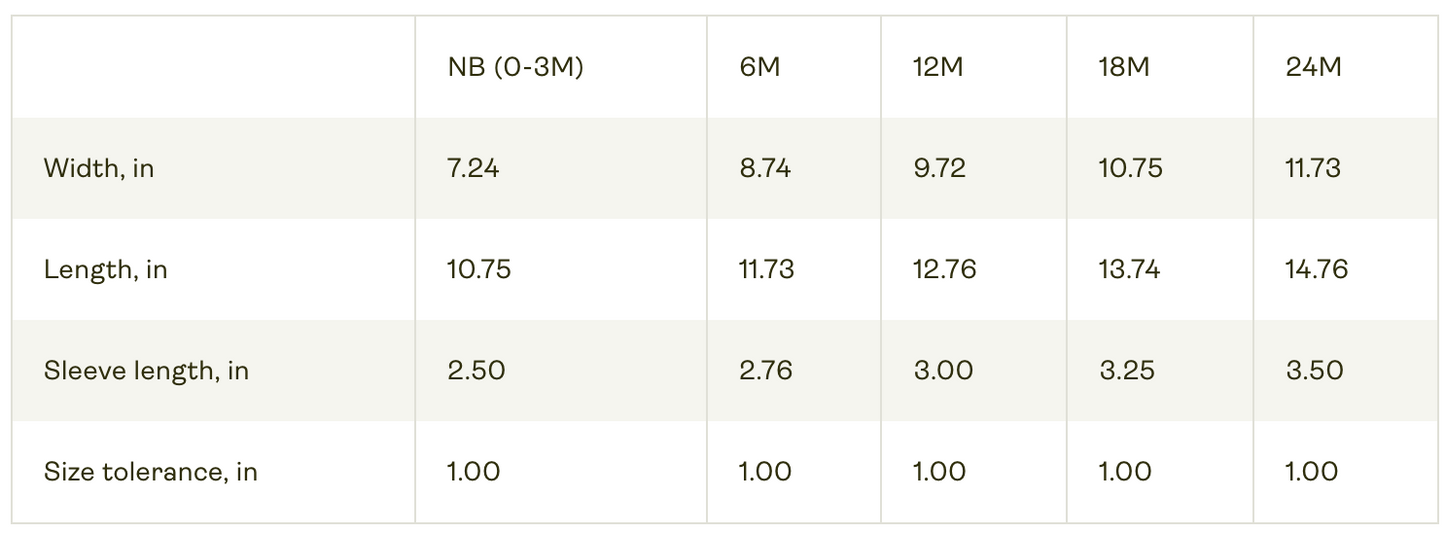Screen dimensions: 1445x533
Task: Select the 14.76 length value for 24M
Action: tap(1317, 269)
